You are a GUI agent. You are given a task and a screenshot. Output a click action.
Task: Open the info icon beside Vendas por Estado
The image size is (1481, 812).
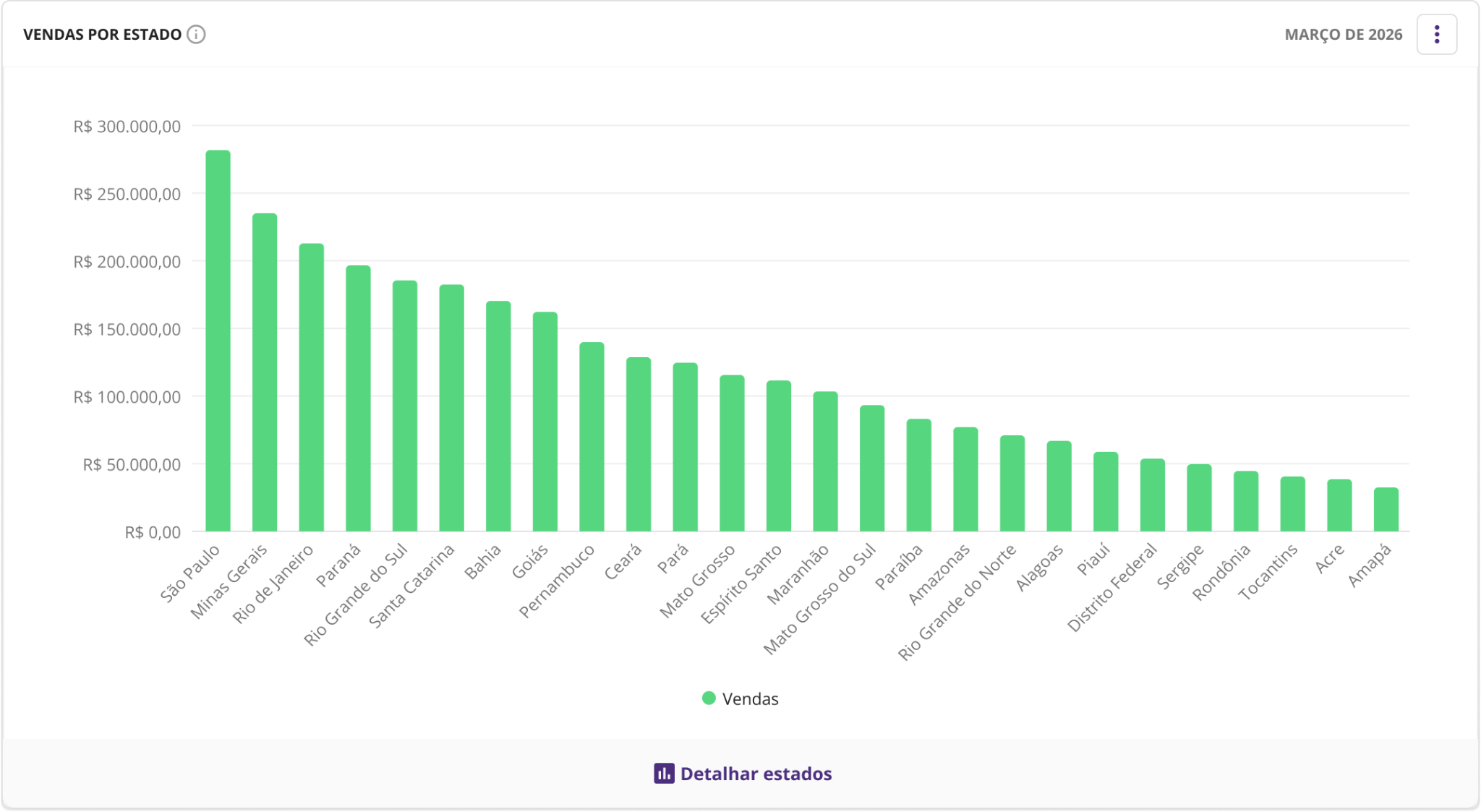[x=196, y=35]
